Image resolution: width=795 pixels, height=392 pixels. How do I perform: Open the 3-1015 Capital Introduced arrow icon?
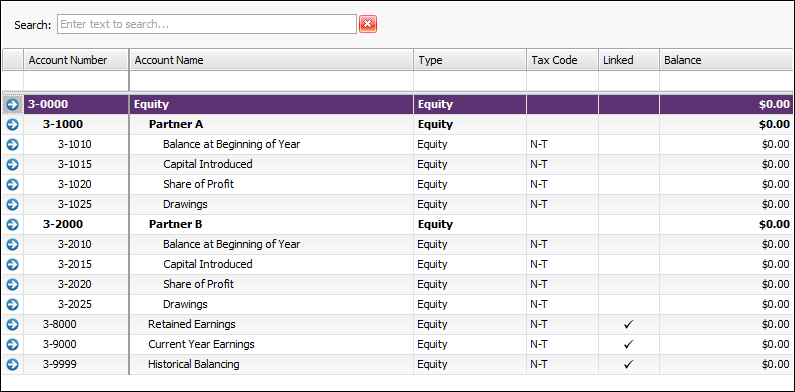point(13,164)
